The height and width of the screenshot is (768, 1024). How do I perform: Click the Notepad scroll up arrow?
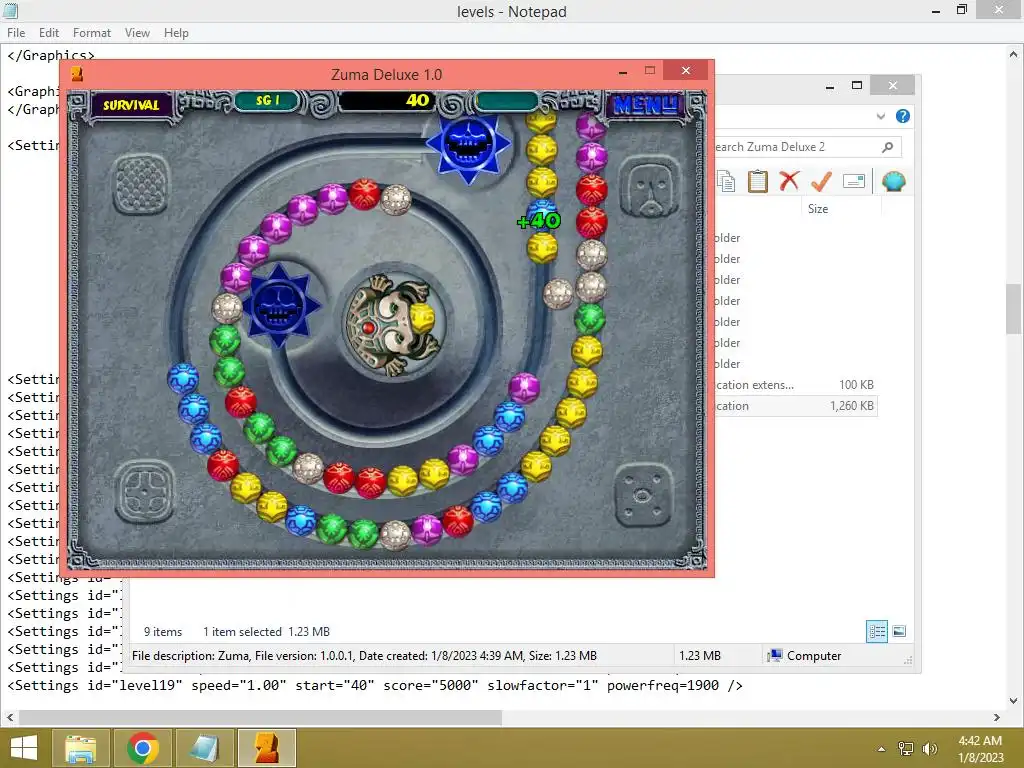point(1014,54)
